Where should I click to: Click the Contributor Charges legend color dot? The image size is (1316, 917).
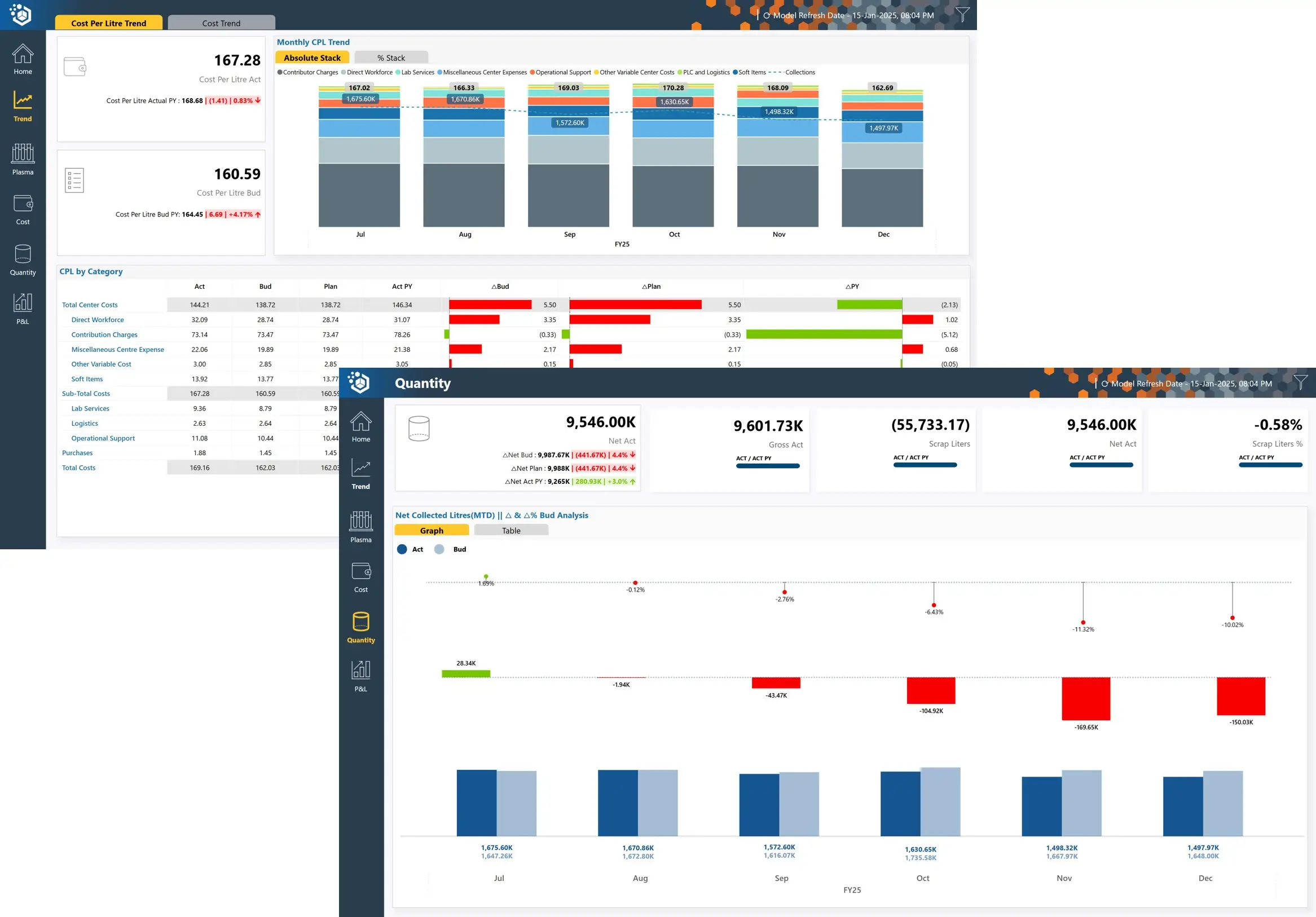click(280, 72)
